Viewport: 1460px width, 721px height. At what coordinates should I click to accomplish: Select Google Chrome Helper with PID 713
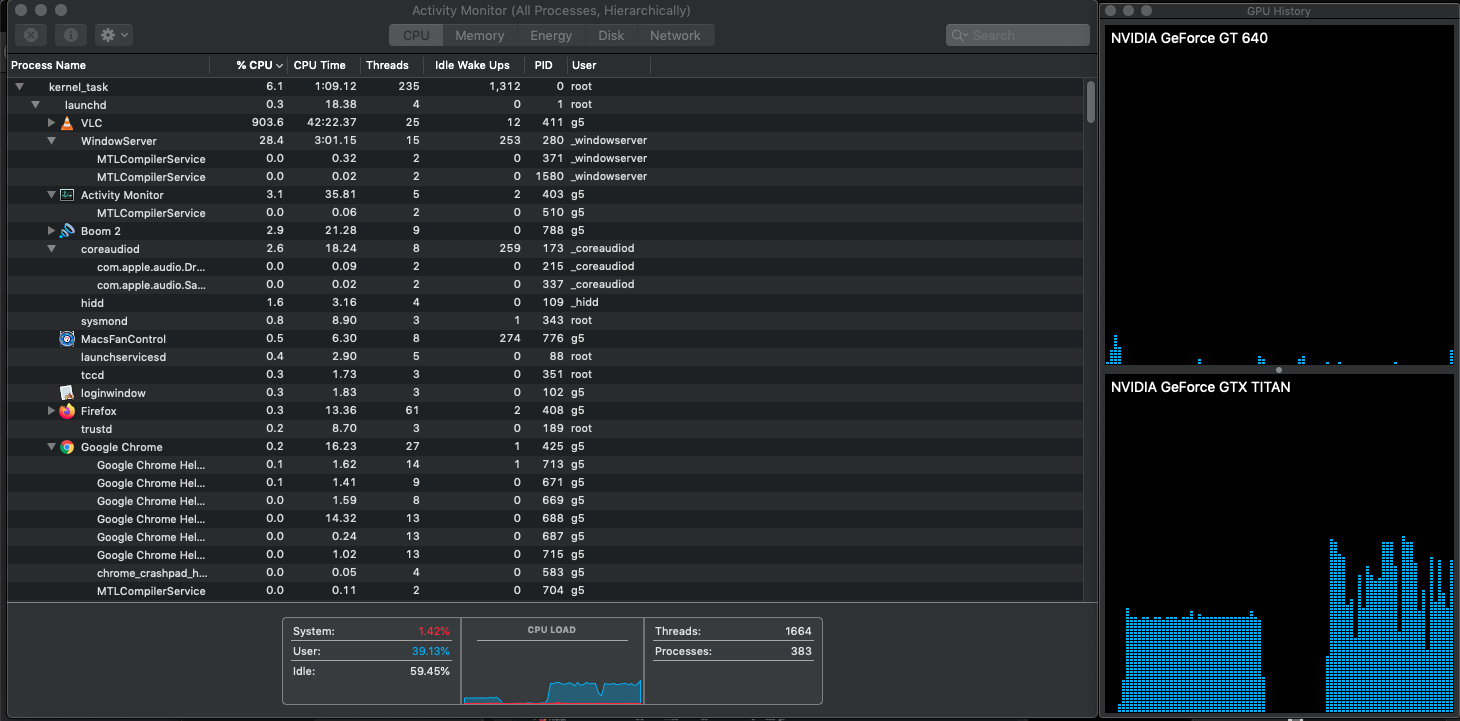tap(545, 465)
